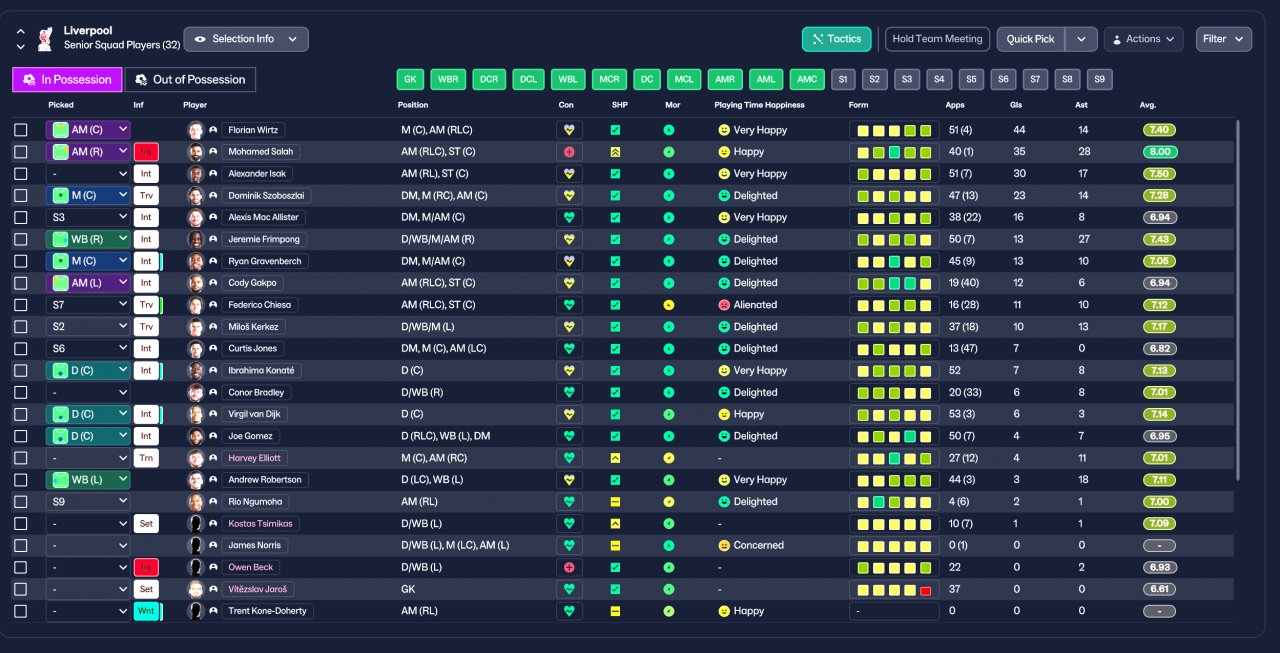Click the Trv badge for Dominik Szoboszlai
Image resolution: width=1280 pixels, height=653 pixels.
(146, 195)
